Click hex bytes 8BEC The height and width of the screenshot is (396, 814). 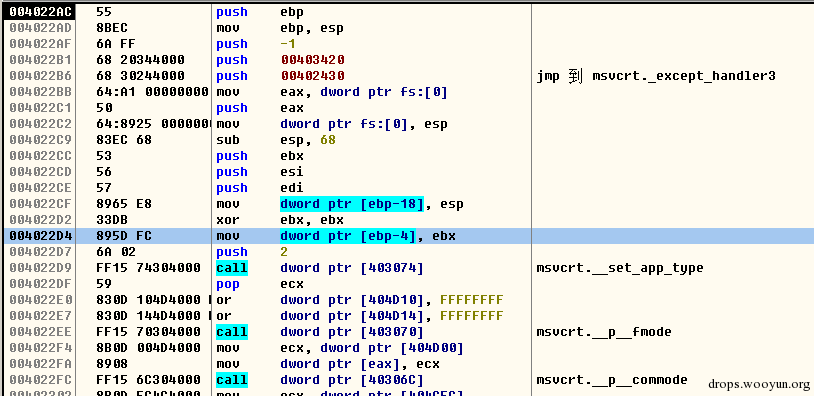[112, 28]
